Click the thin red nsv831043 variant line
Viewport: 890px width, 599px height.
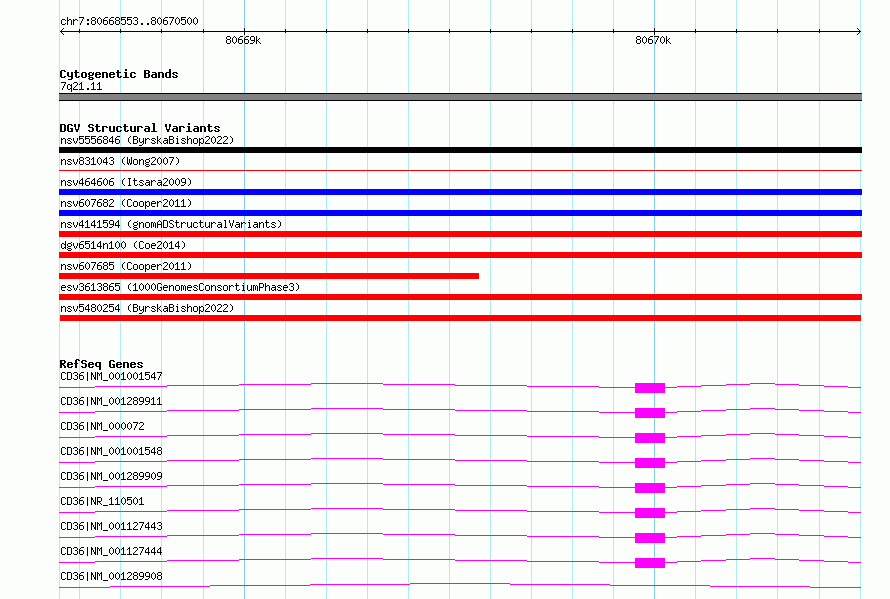pos(460,170)
